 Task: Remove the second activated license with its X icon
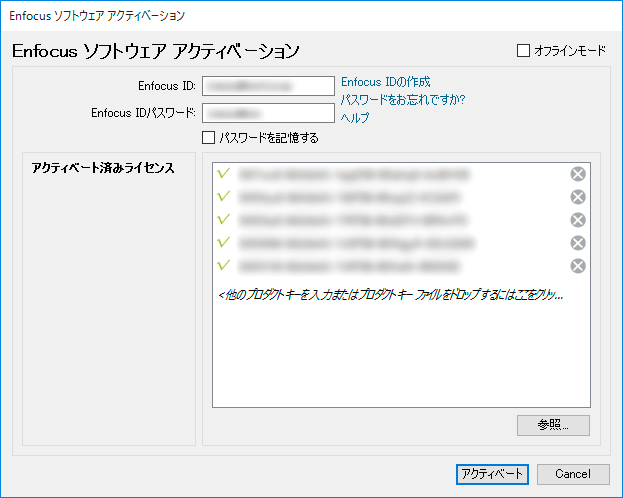point(578,197)
